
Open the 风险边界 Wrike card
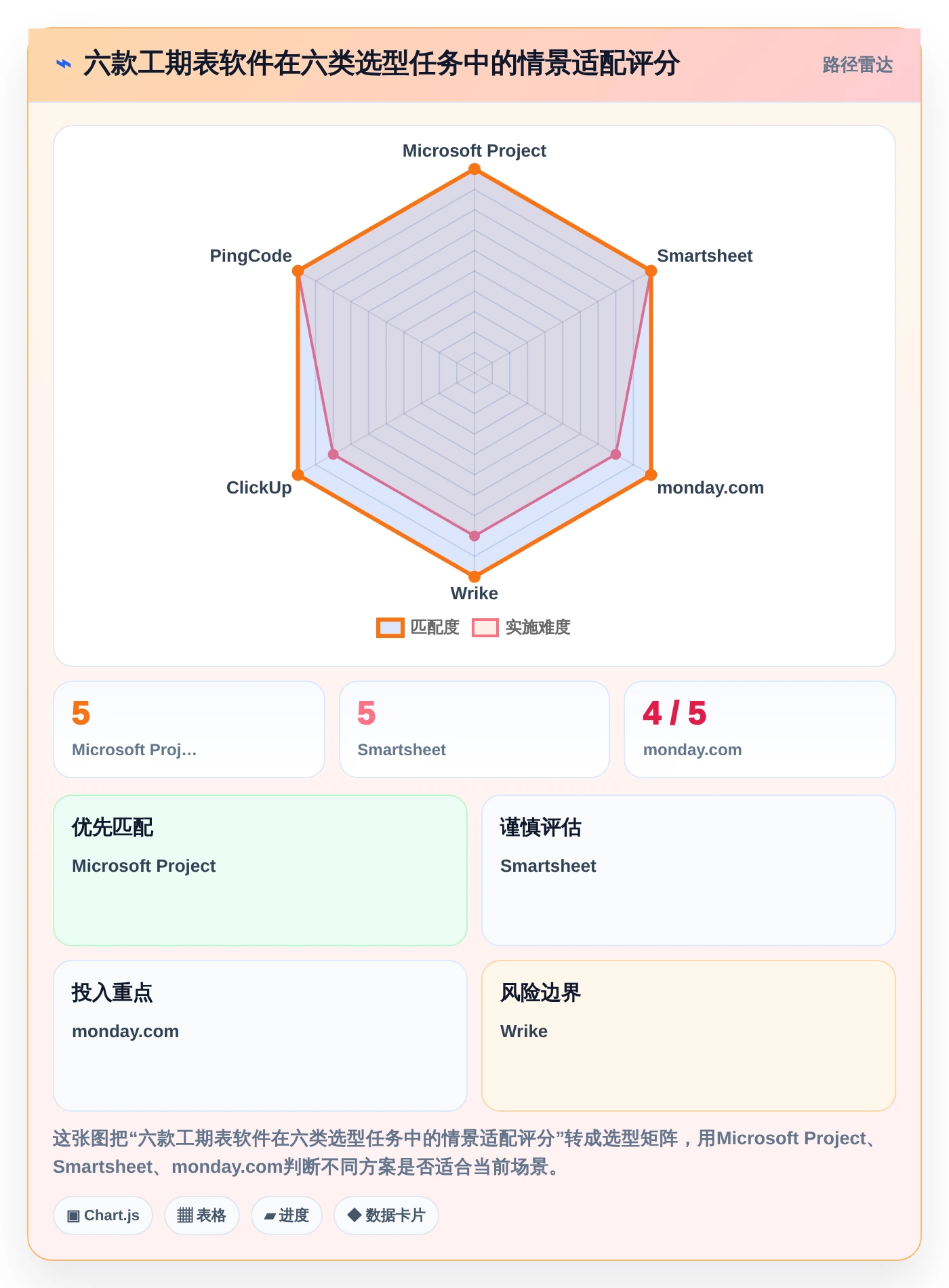[x=689, y=1036]
